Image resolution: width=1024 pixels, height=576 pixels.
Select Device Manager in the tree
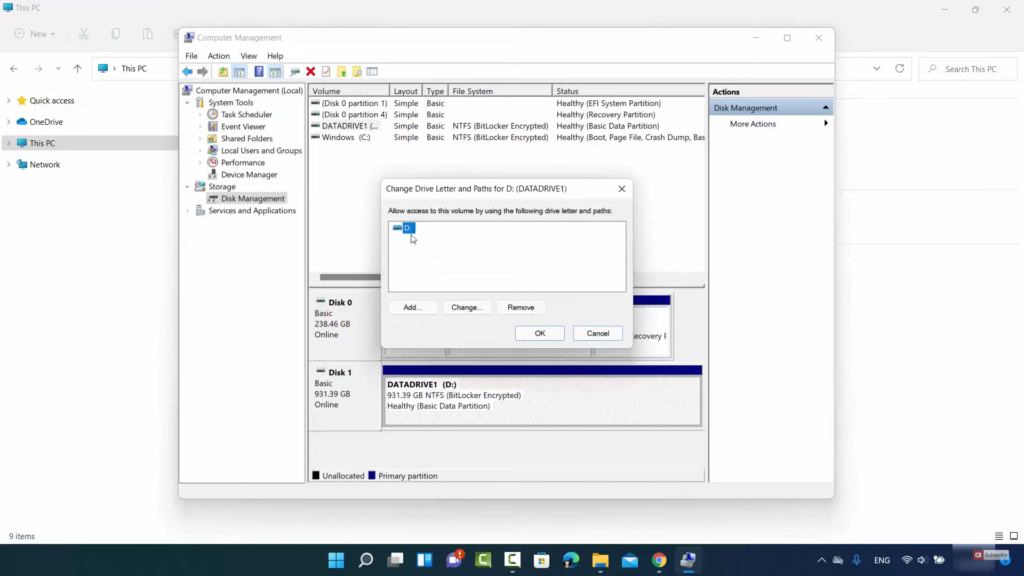[249, 175]
